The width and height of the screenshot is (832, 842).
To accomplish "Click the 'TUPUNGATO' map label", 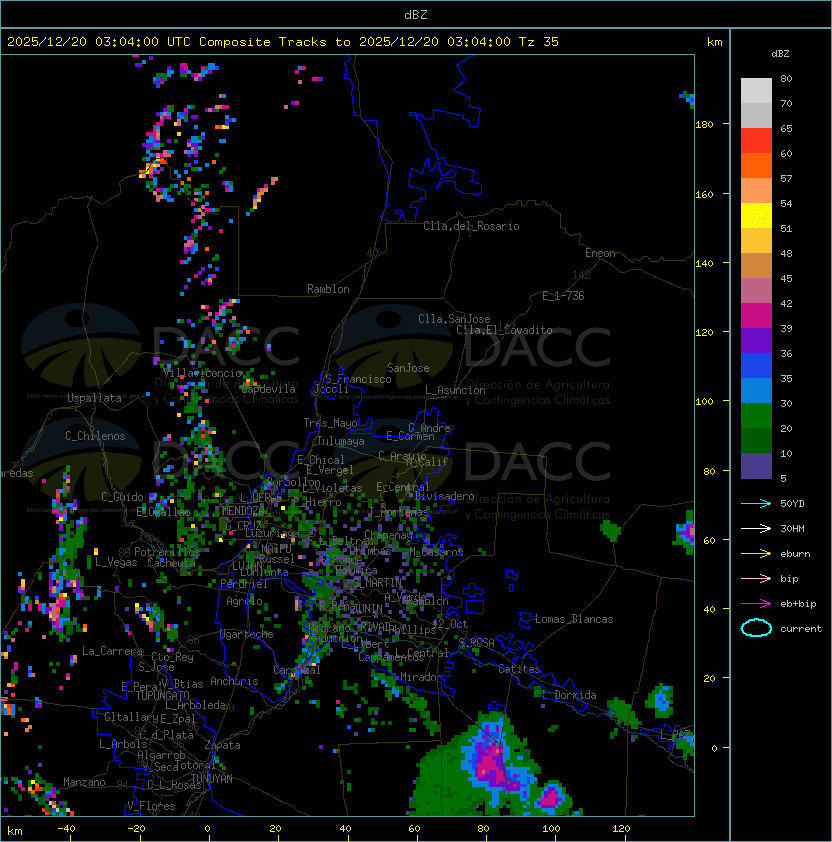I will (162, 695).
